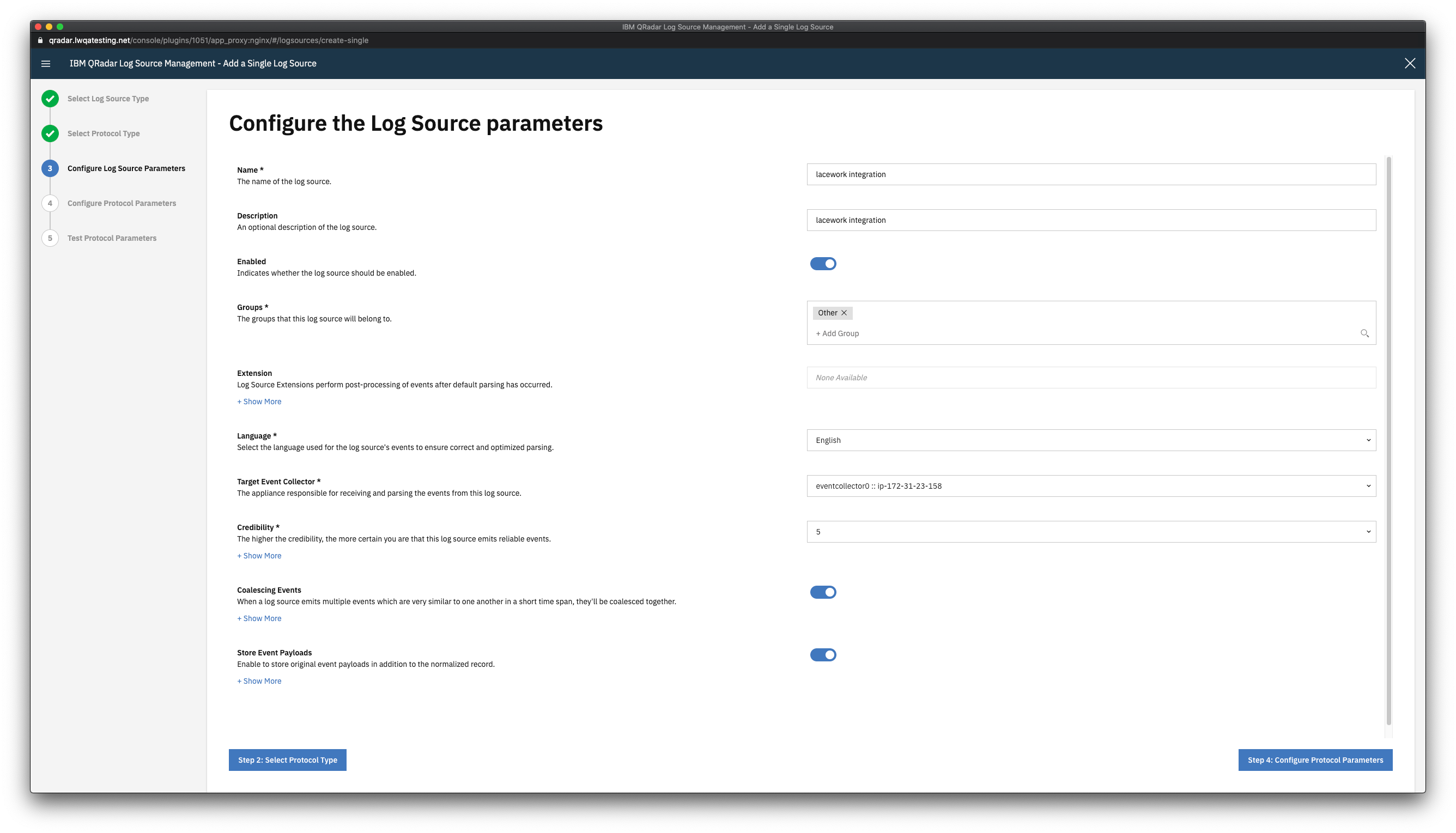This screenshot has width=1456, height=833.
Task: Click the Test Protocol Parameters menu item
Action: (112, 238)
